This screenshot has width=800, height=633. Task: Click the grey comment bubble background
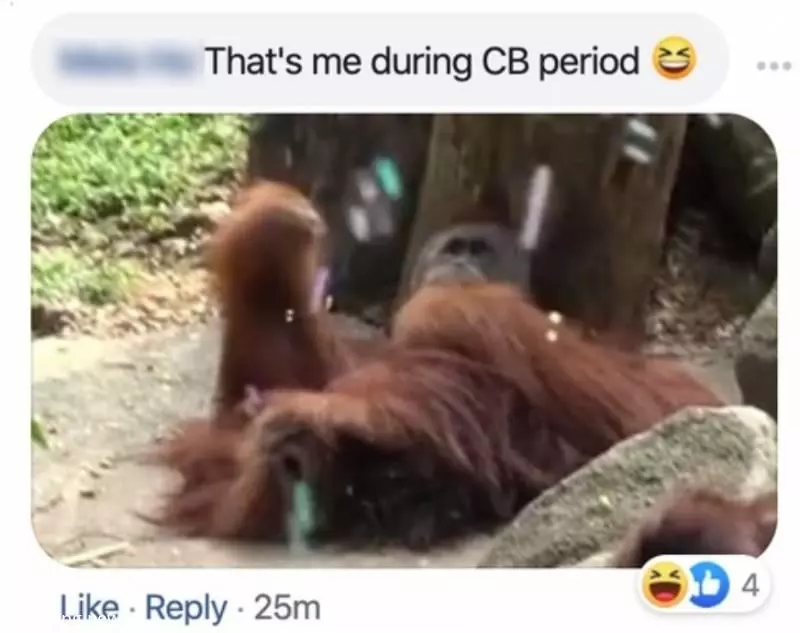click(x=379, y=60)
